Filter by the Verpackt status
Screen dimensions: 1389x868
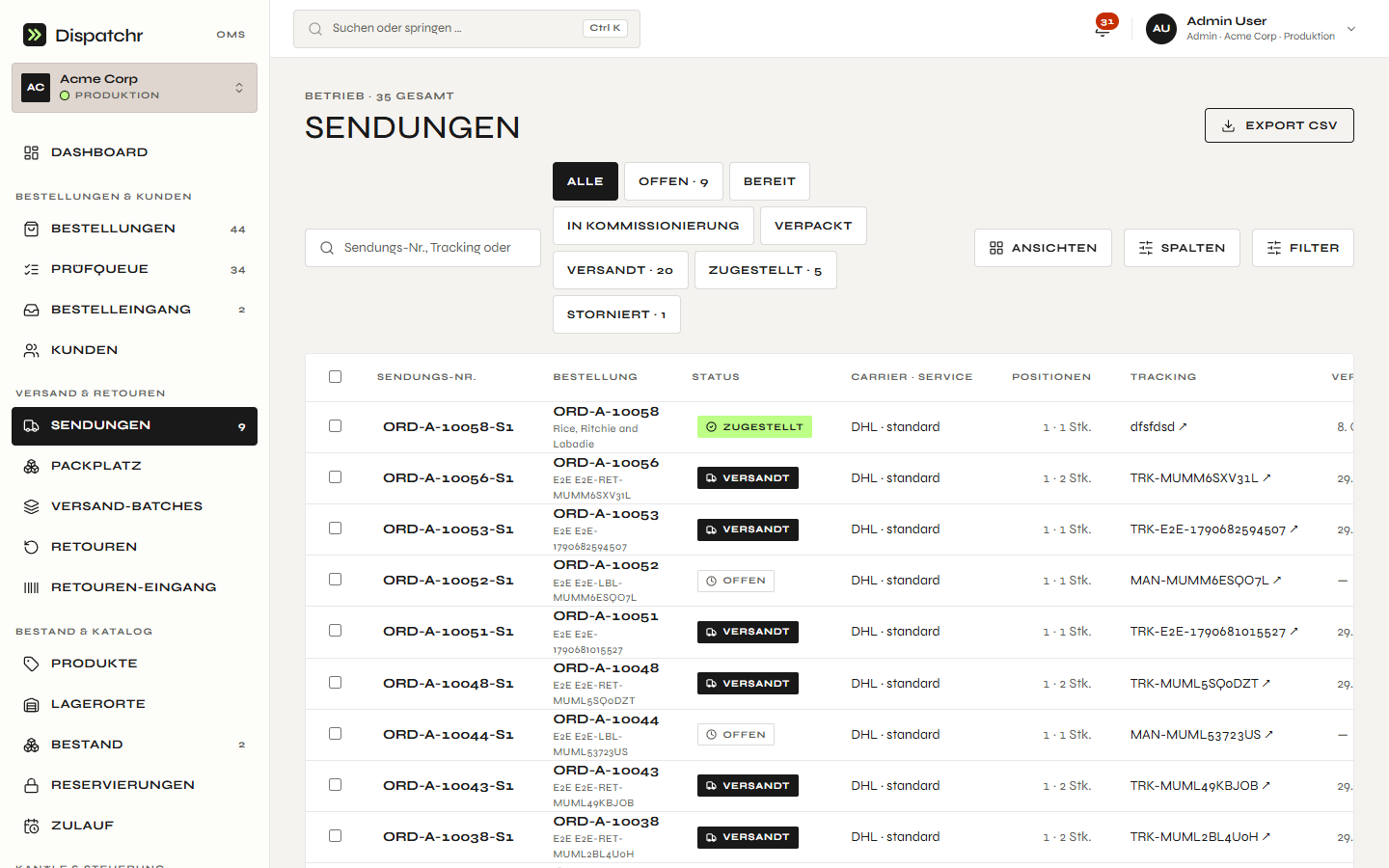point(813,226)
